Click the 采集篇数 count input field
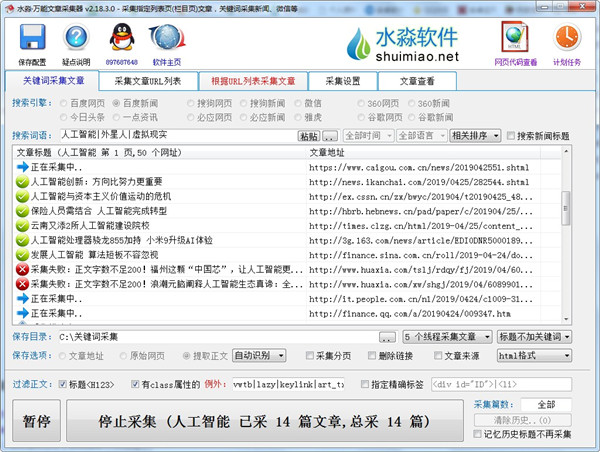 tap(546, 405)
